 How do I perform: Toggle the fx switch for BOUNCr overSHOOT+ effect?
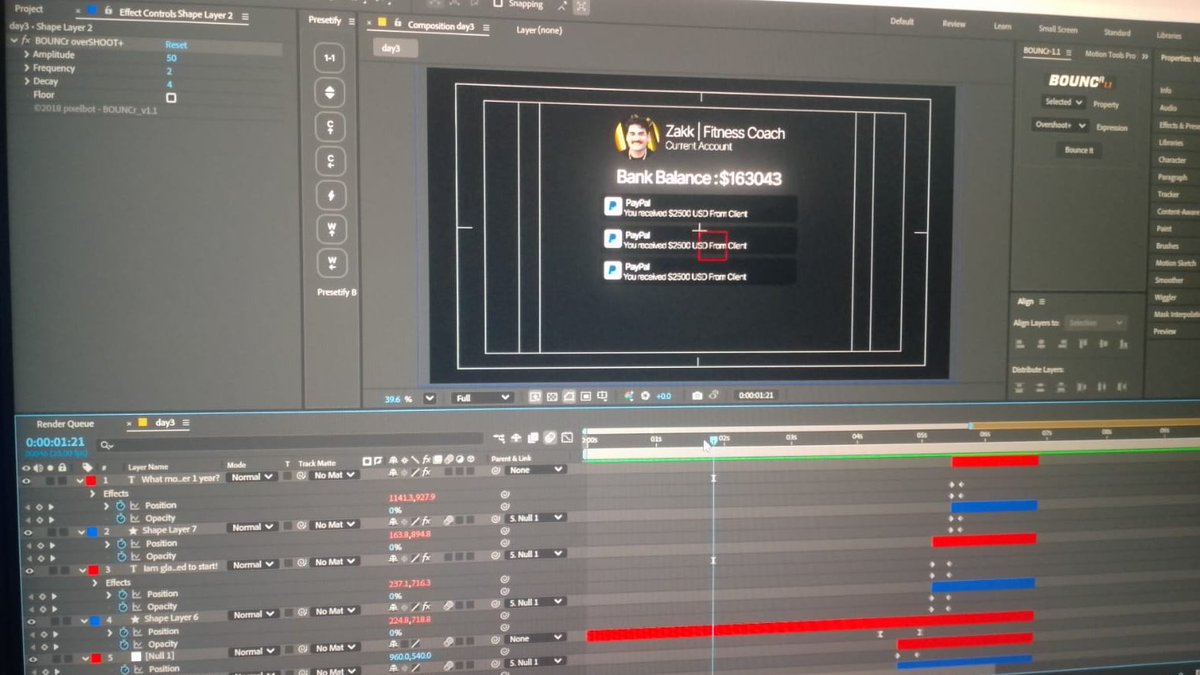coord(25,42)
